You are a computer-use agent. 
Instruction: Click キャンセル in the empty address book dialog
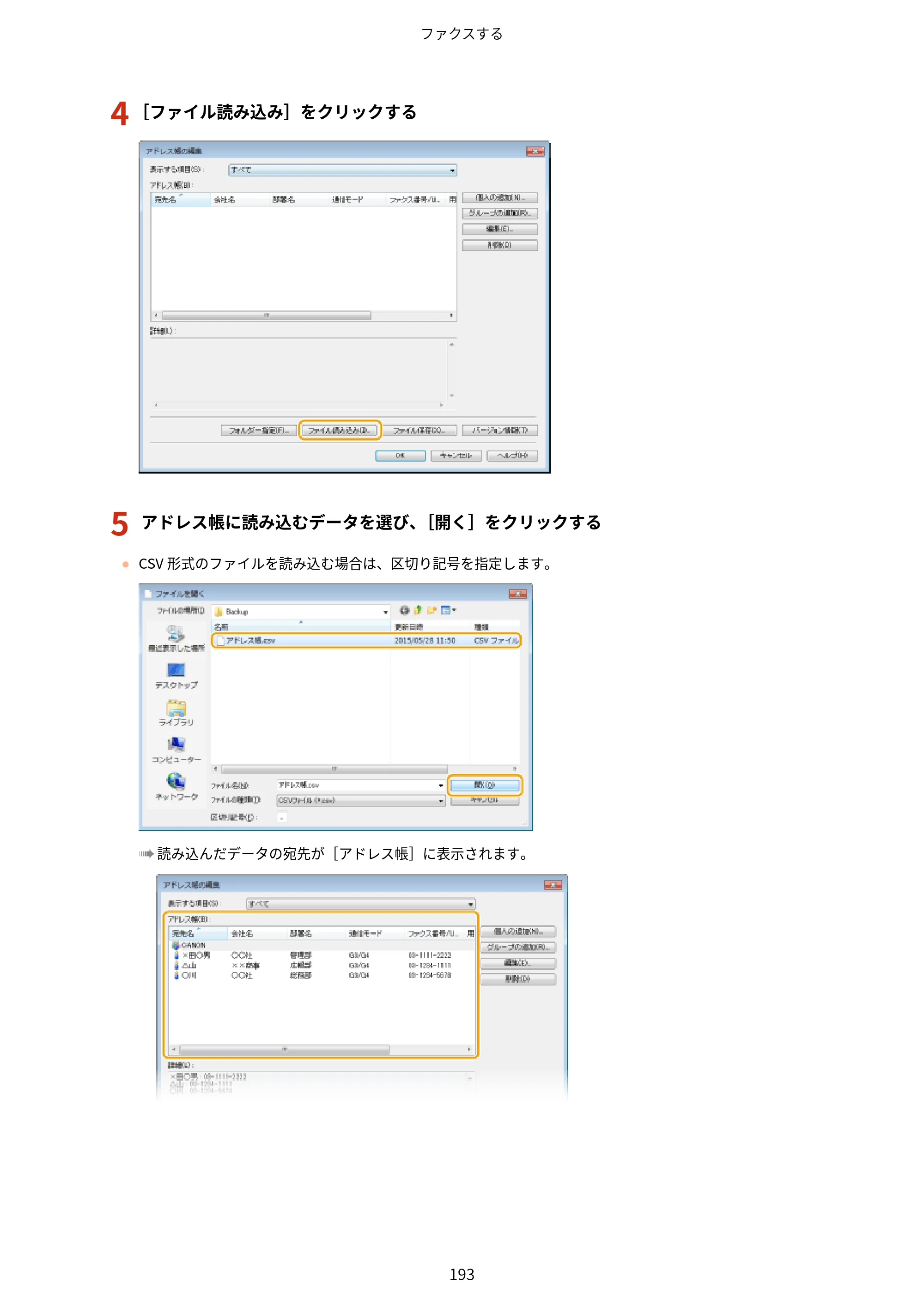[456, 456]
